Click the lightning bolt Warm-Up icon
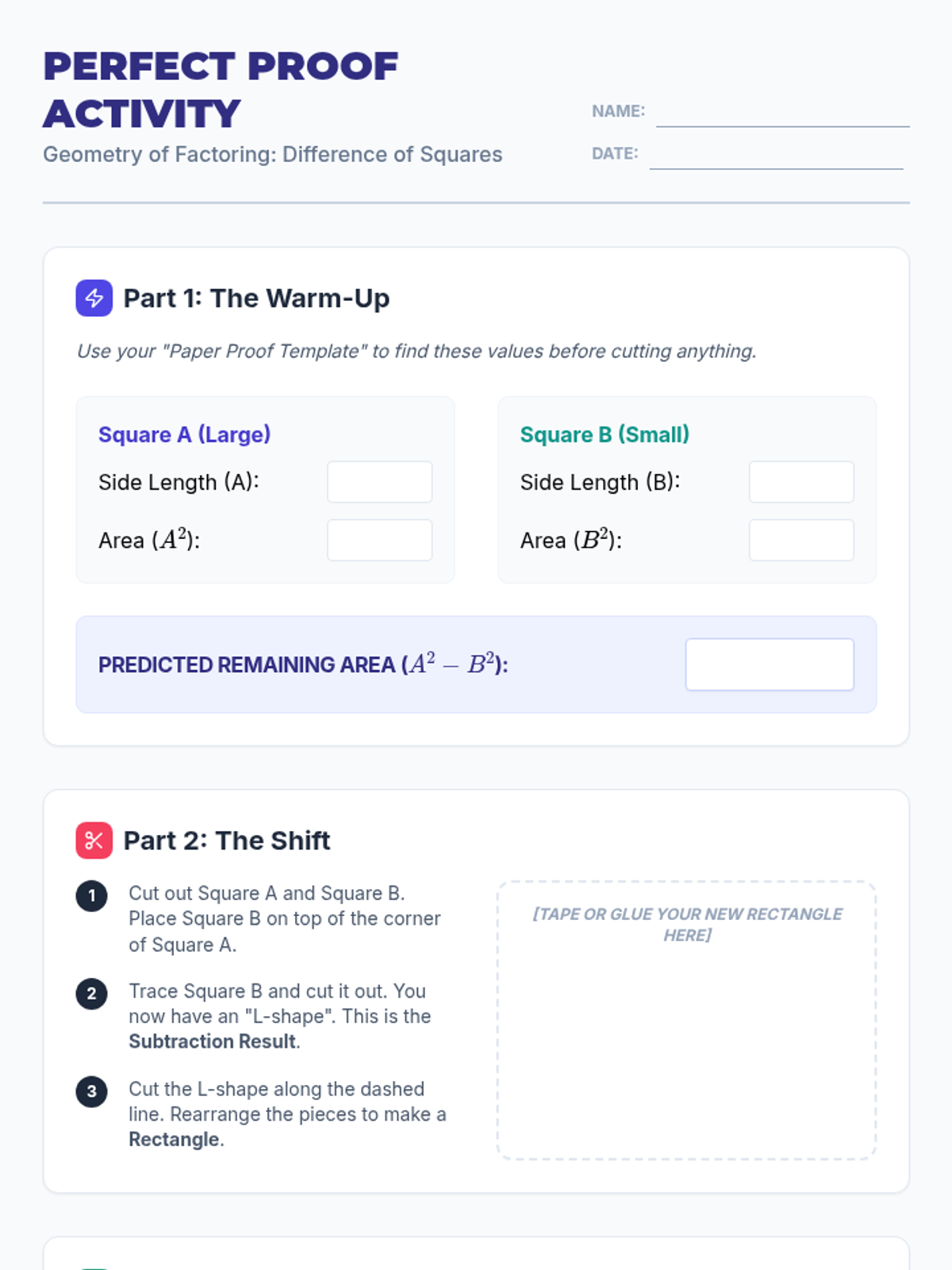The image size is (952, 1270). click(94, 298)
